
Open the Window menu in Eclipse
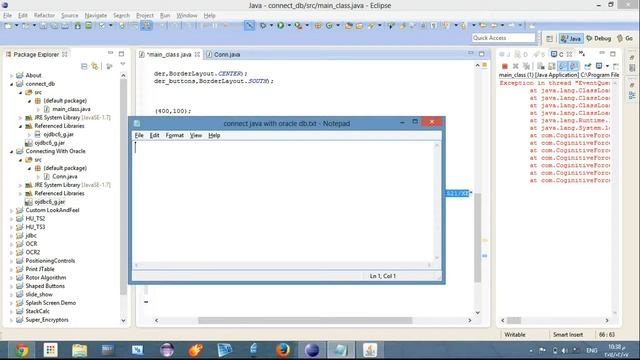(187, 16)
